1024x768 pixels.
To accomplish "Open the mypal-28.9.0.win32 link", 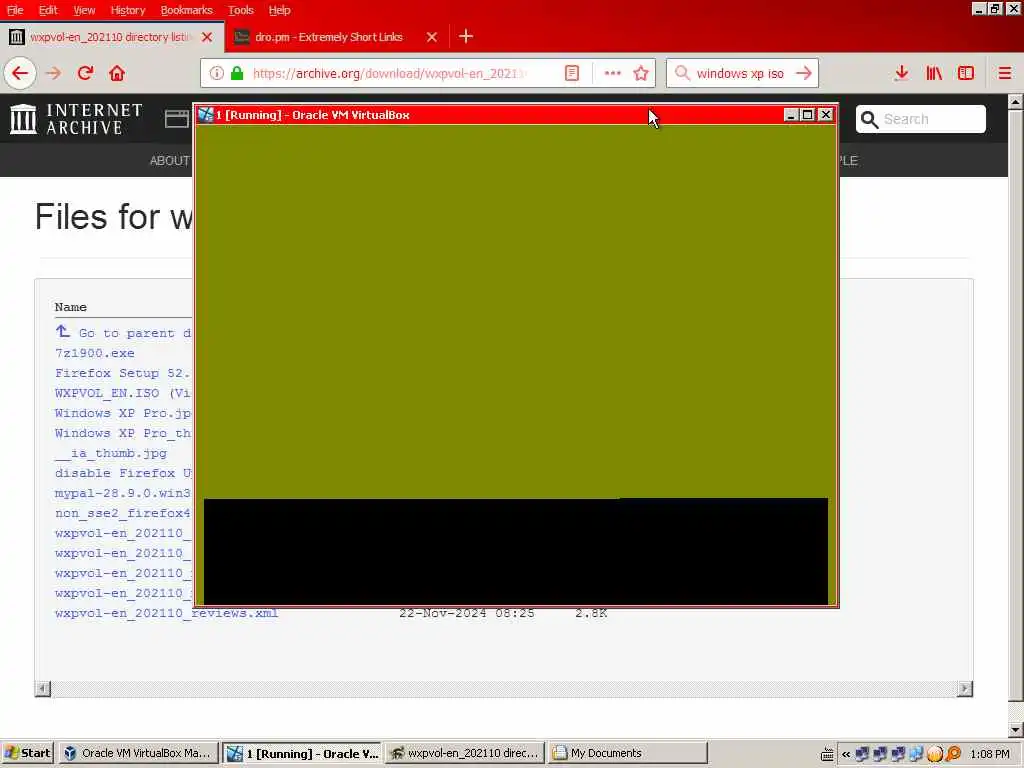I will tap(123, 493).
